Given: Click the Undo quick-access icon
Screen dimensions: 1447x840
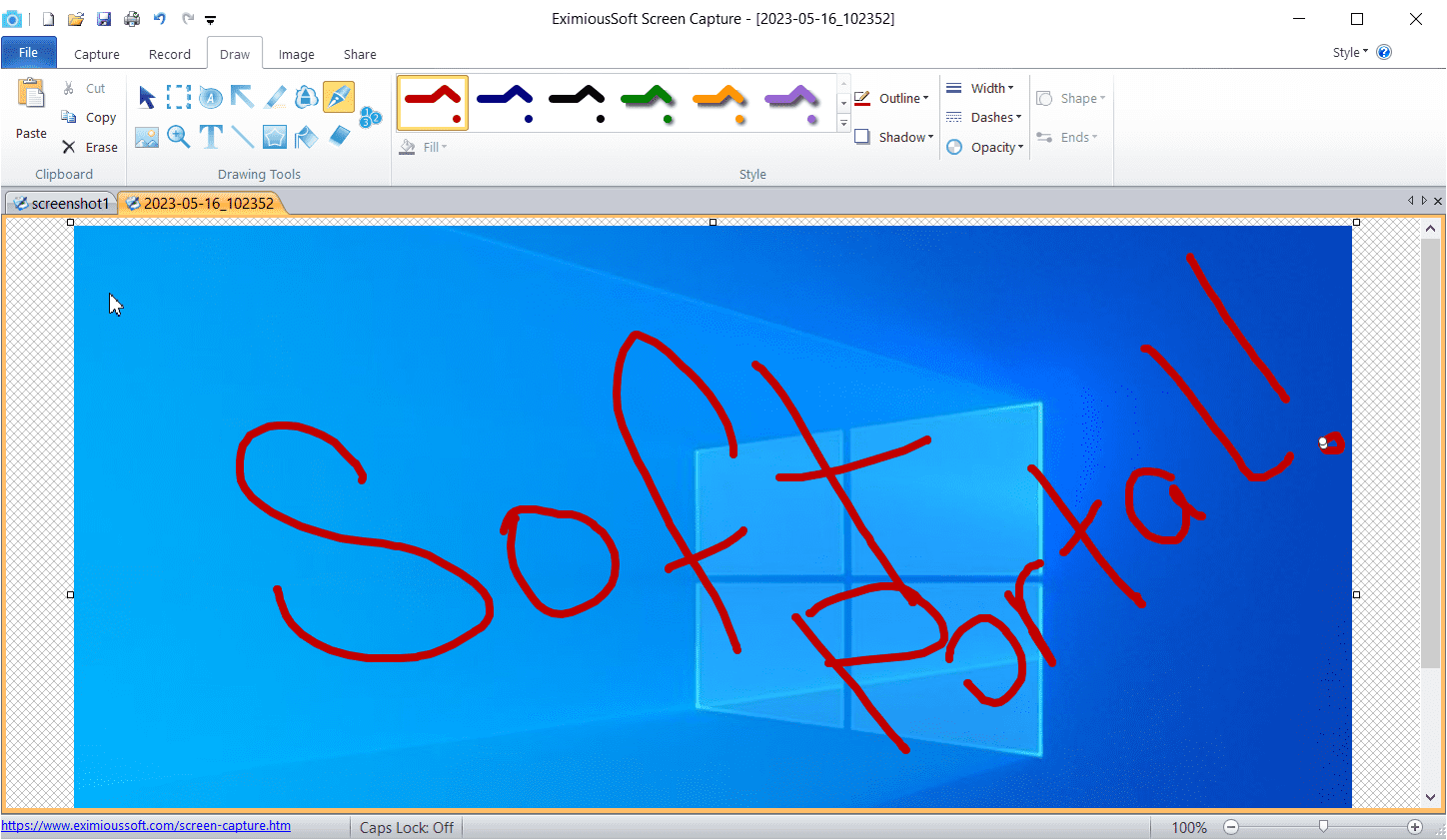Looking at the screenshot, I should pyautogui.click(x=160, y=19).
